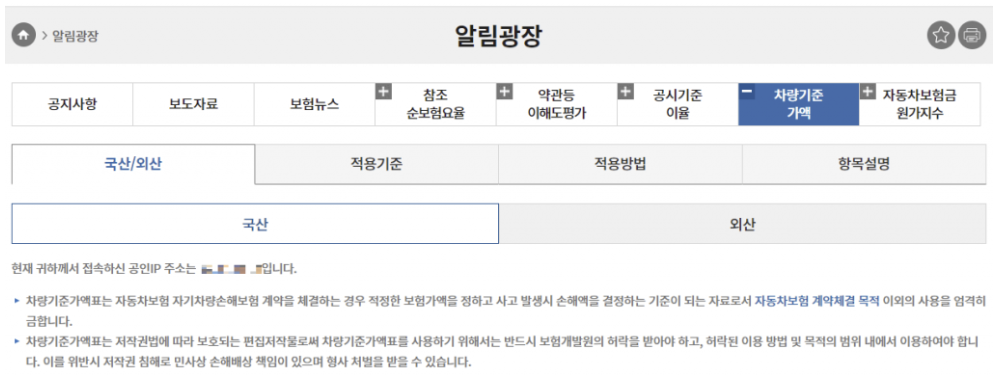Click the 알림광장 breadcrumb link
This screenshot has width=996, height=381.
(x=75, y=36)
